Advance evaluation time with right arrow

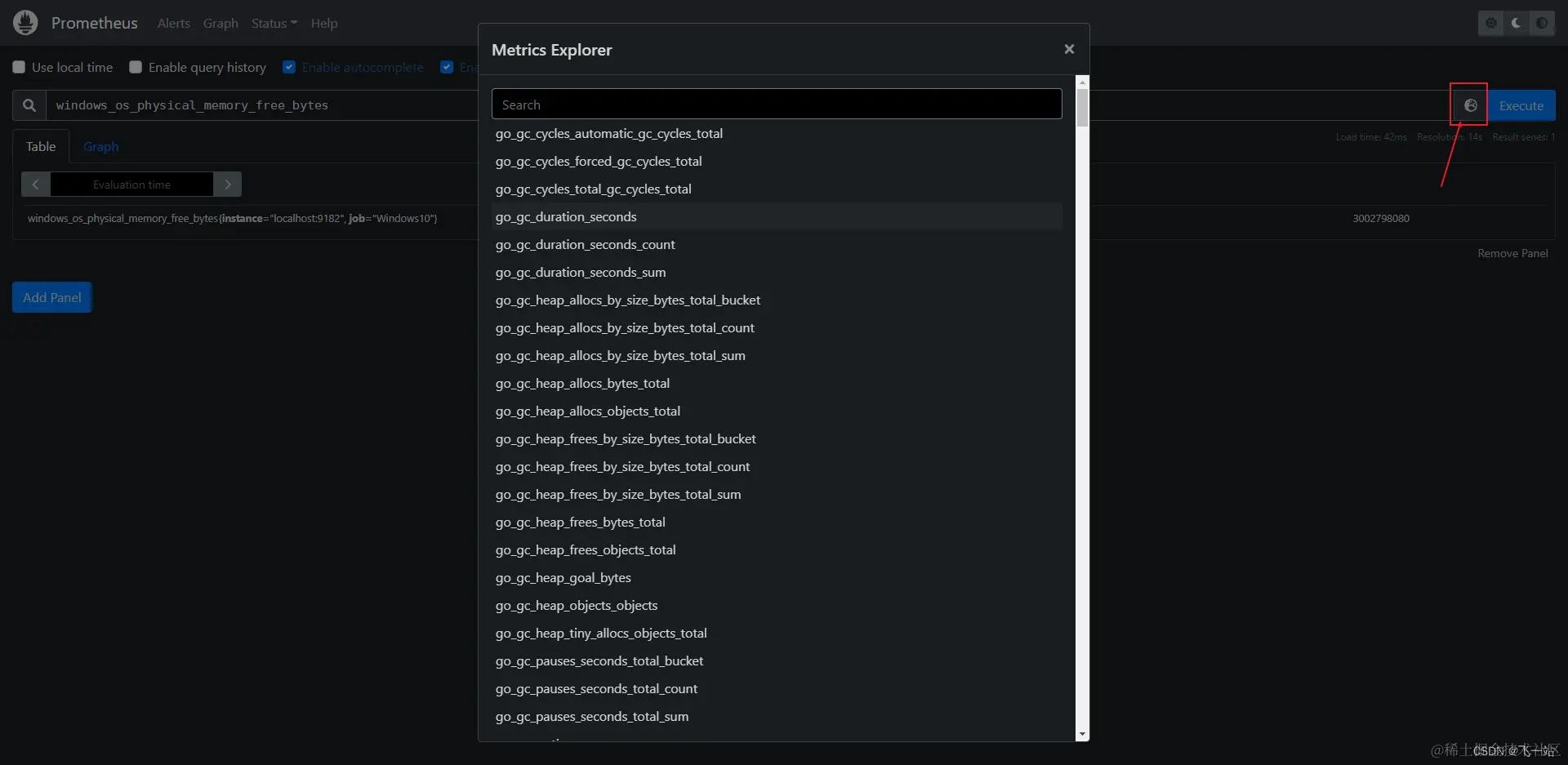[x=228, y=185]
